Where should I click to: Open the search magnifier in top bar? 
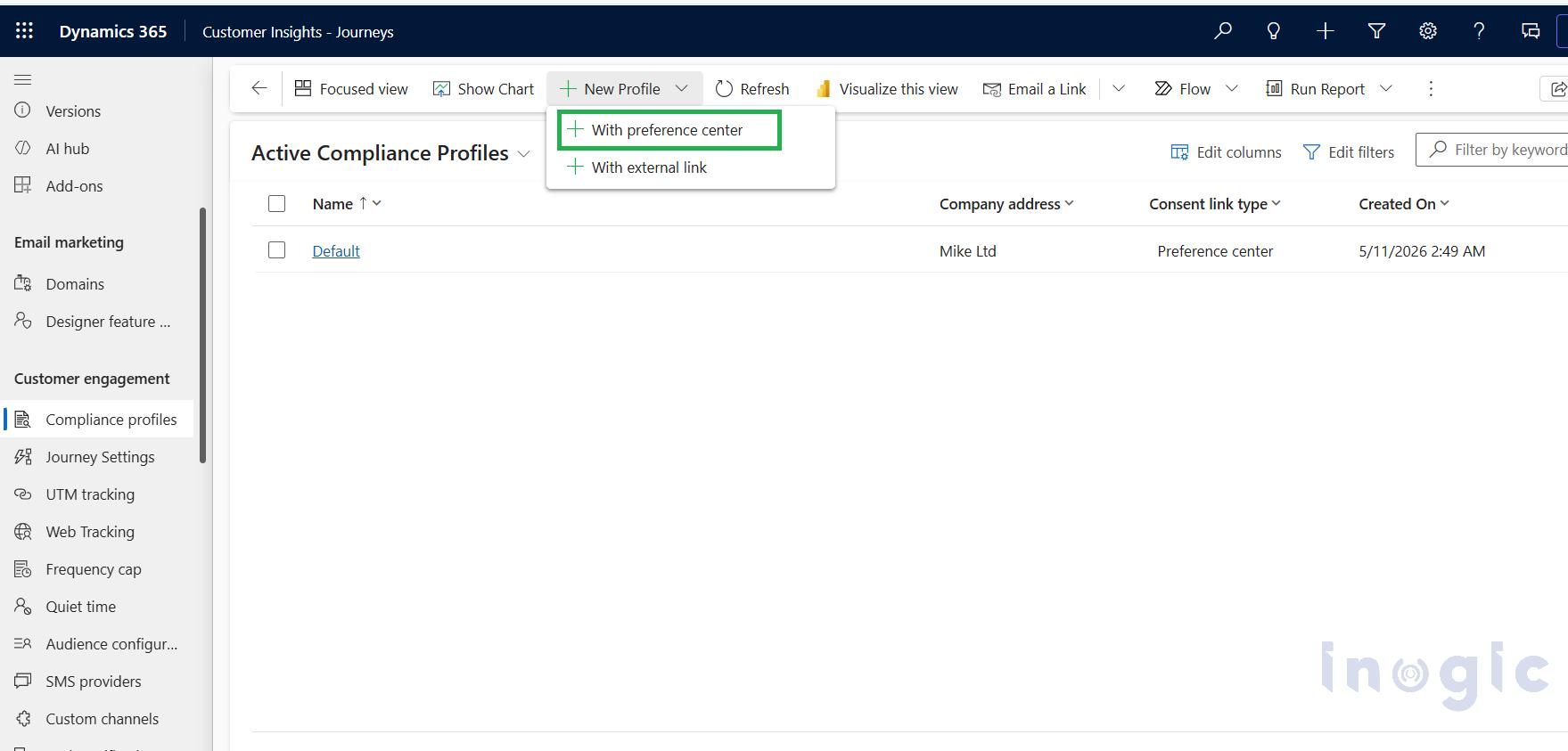tap(1223, 31)
